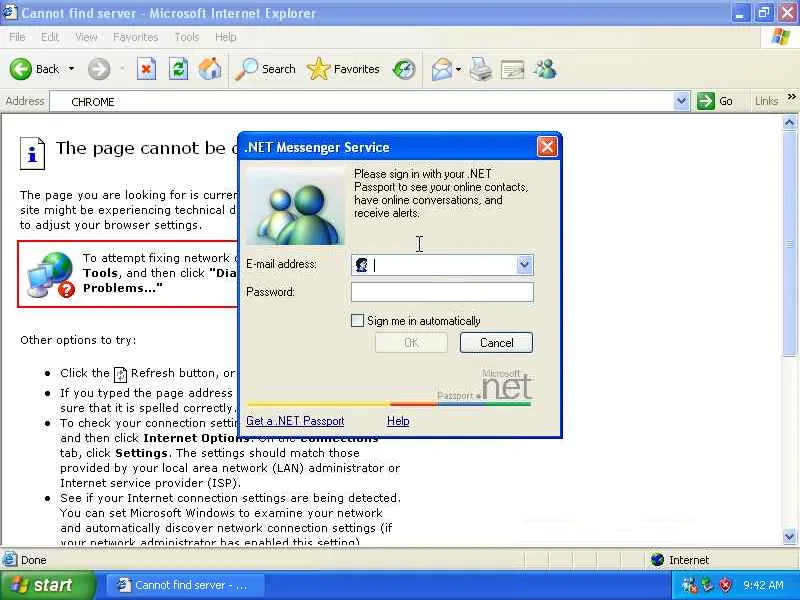Click the IE icon in title bar

tap(9, 12)
